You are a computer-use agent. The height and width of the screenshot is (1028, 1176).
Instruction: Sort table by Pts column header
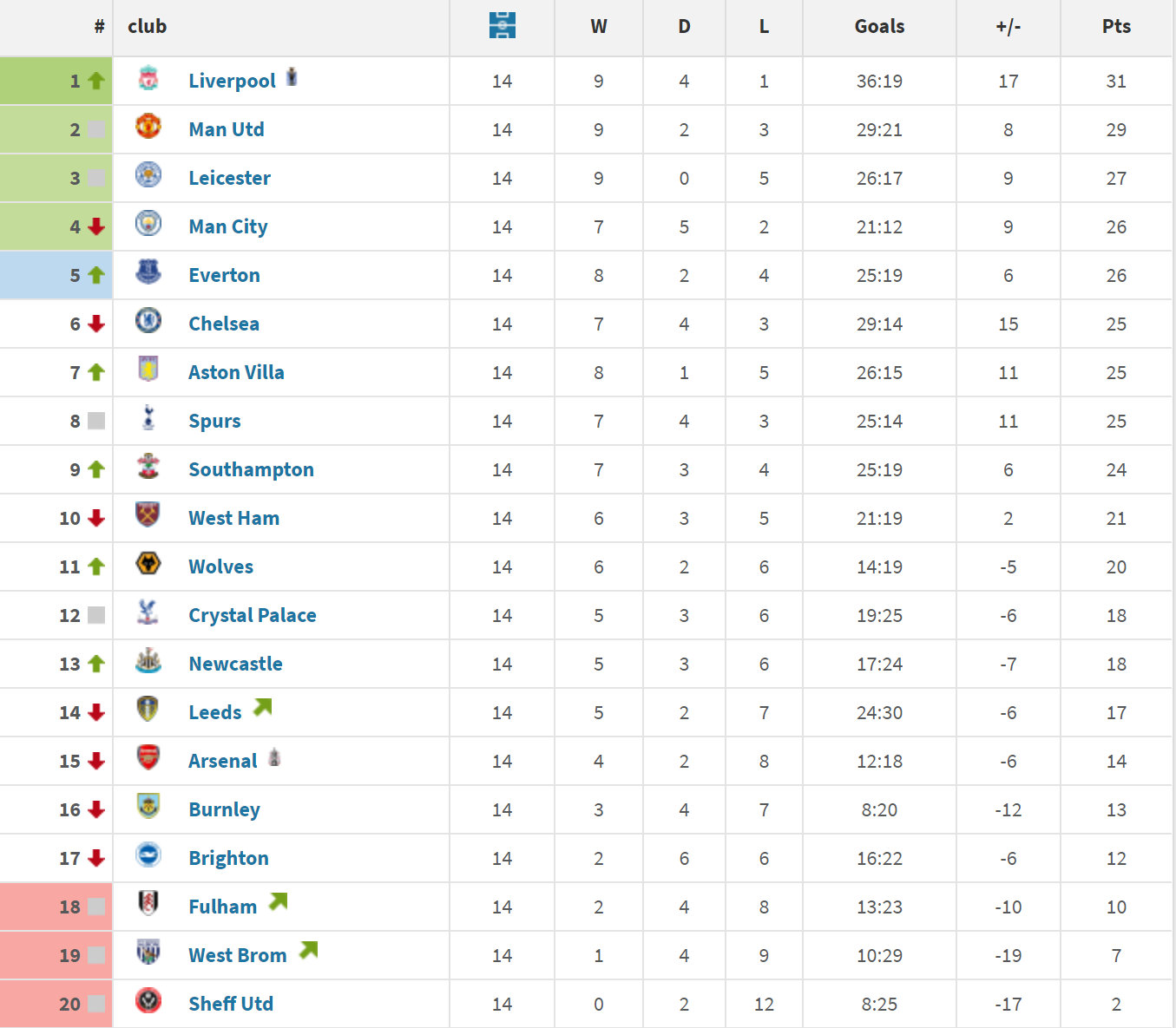point(1116,26)
